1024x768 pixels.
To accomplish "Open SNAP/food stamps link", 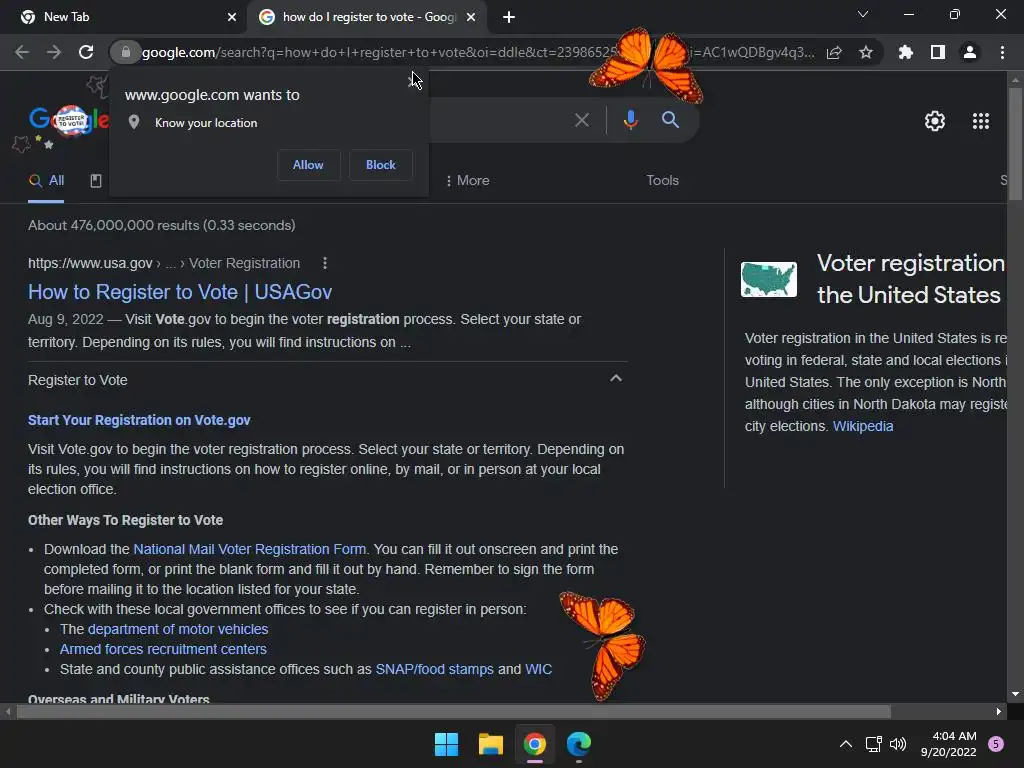I will pos(434,669).
